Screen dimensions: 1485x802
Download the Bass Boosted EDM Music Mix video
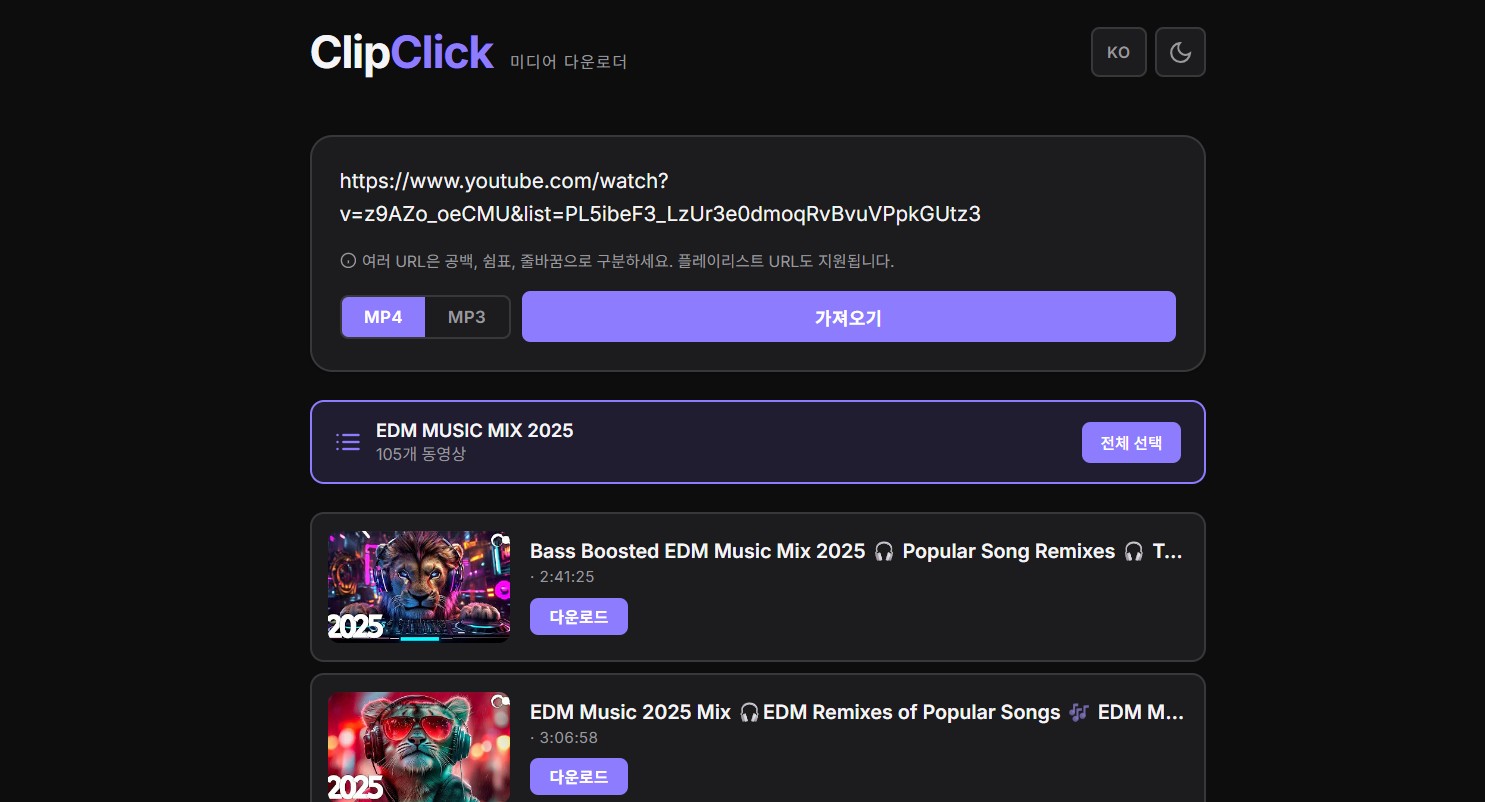579,617
